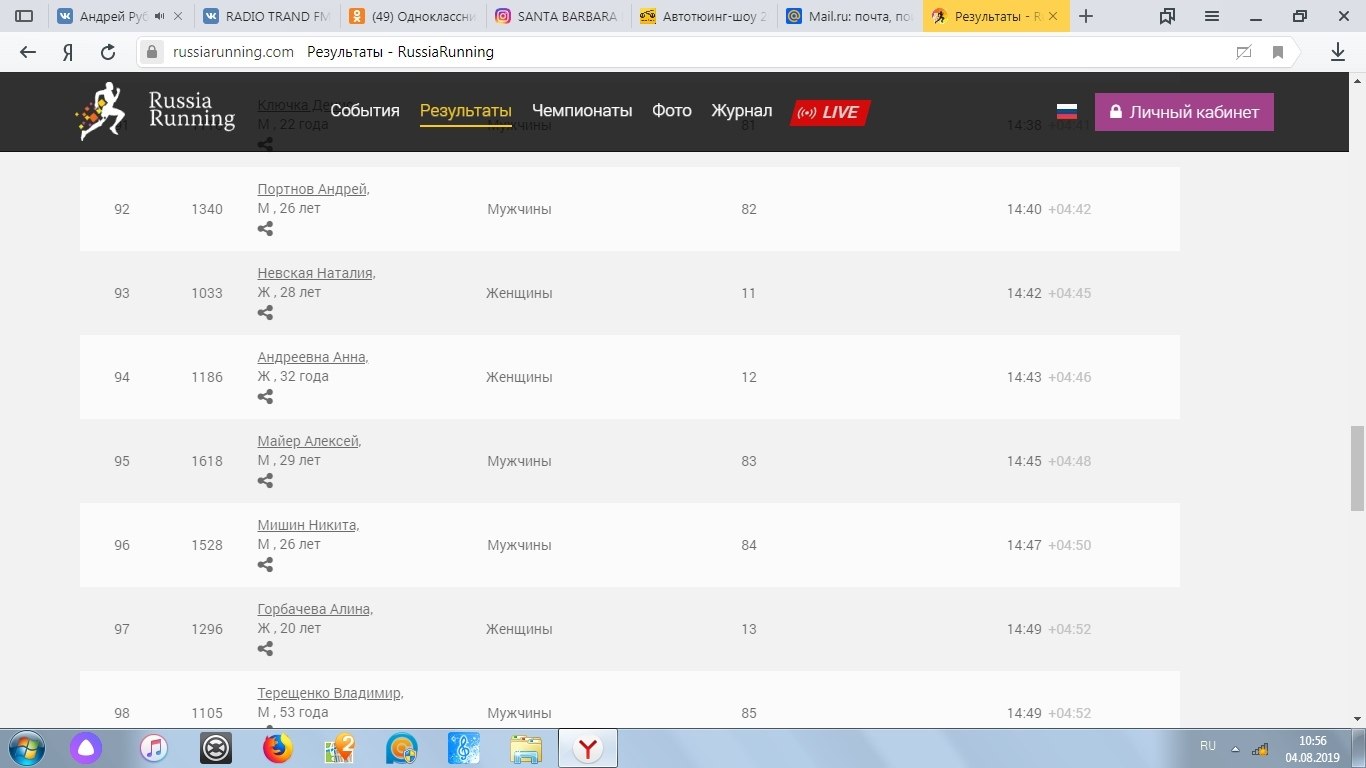Open Терещенко Владимир's profile link

coord(330,693)
